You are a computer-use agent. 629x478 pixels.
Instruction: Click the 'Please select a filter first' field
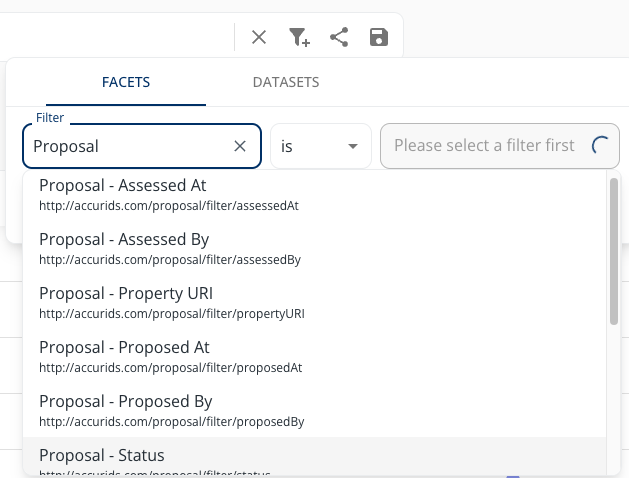pos(484,146)
